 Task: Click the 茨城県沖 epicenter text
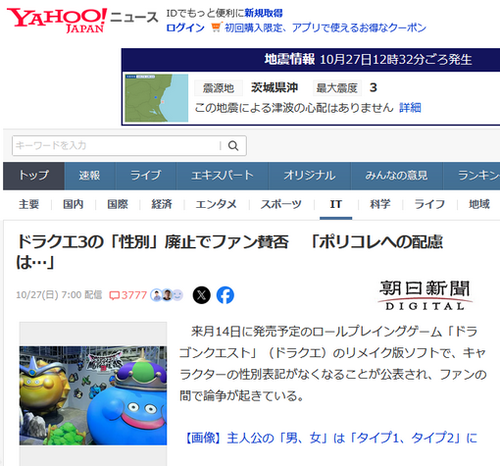tap(274, 88)
